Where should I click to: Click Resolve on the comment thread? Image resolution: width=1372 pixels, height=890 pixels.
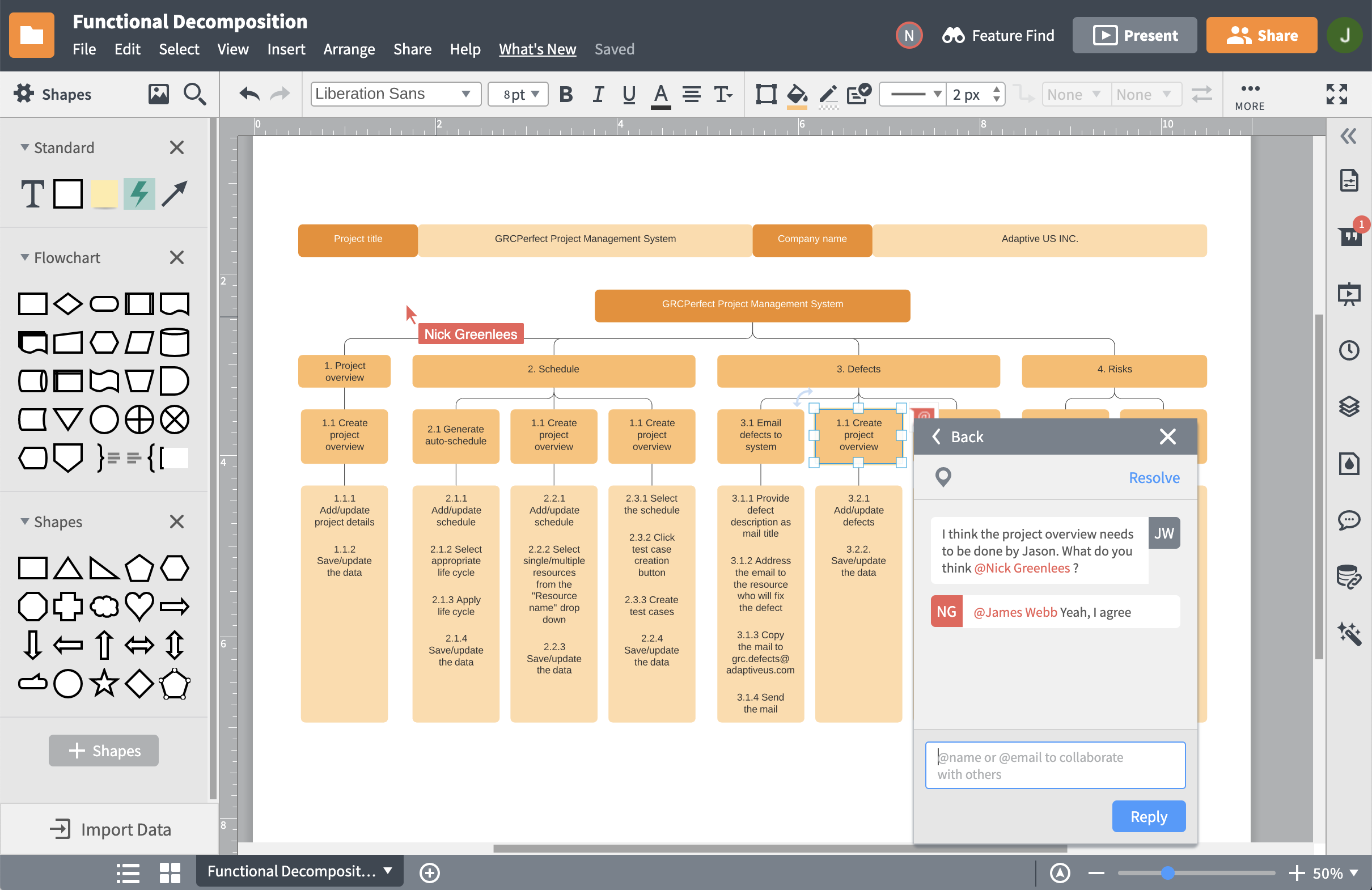coord(1154,477)
